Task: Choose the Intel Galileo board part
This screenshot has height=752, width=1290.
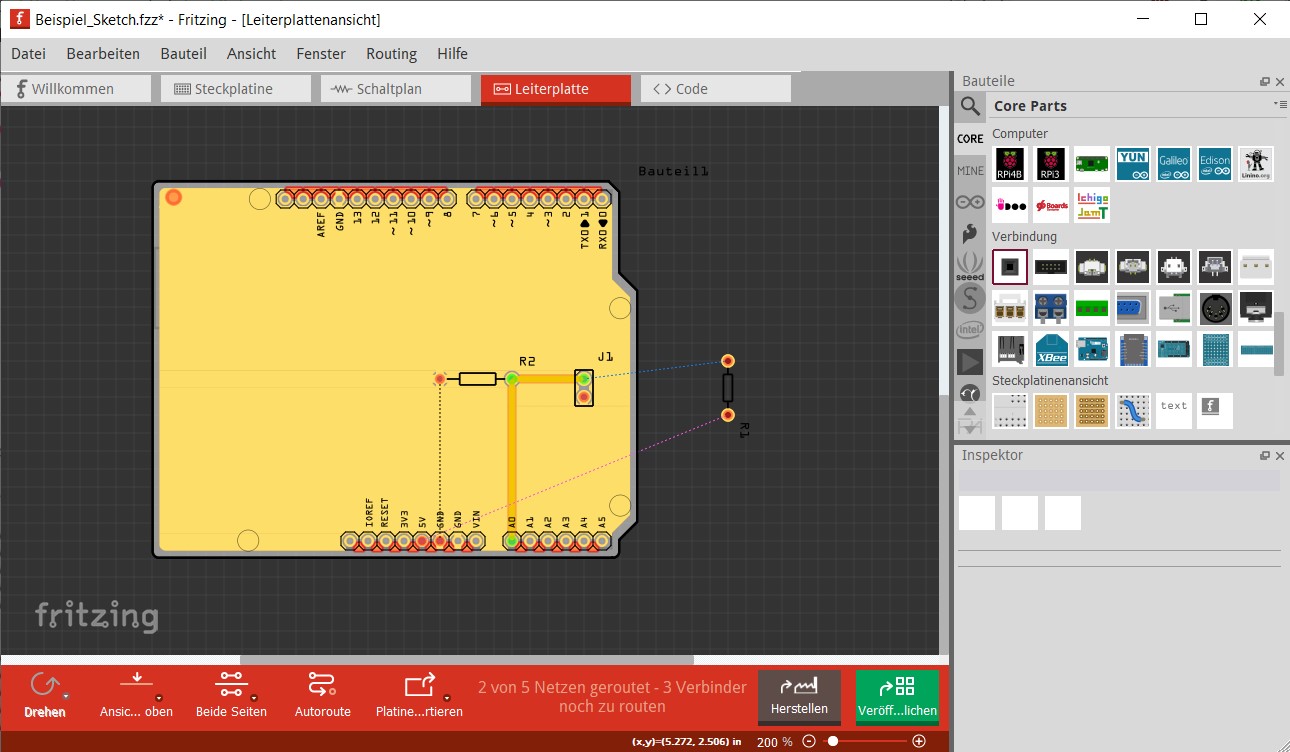Action: 1174,164
